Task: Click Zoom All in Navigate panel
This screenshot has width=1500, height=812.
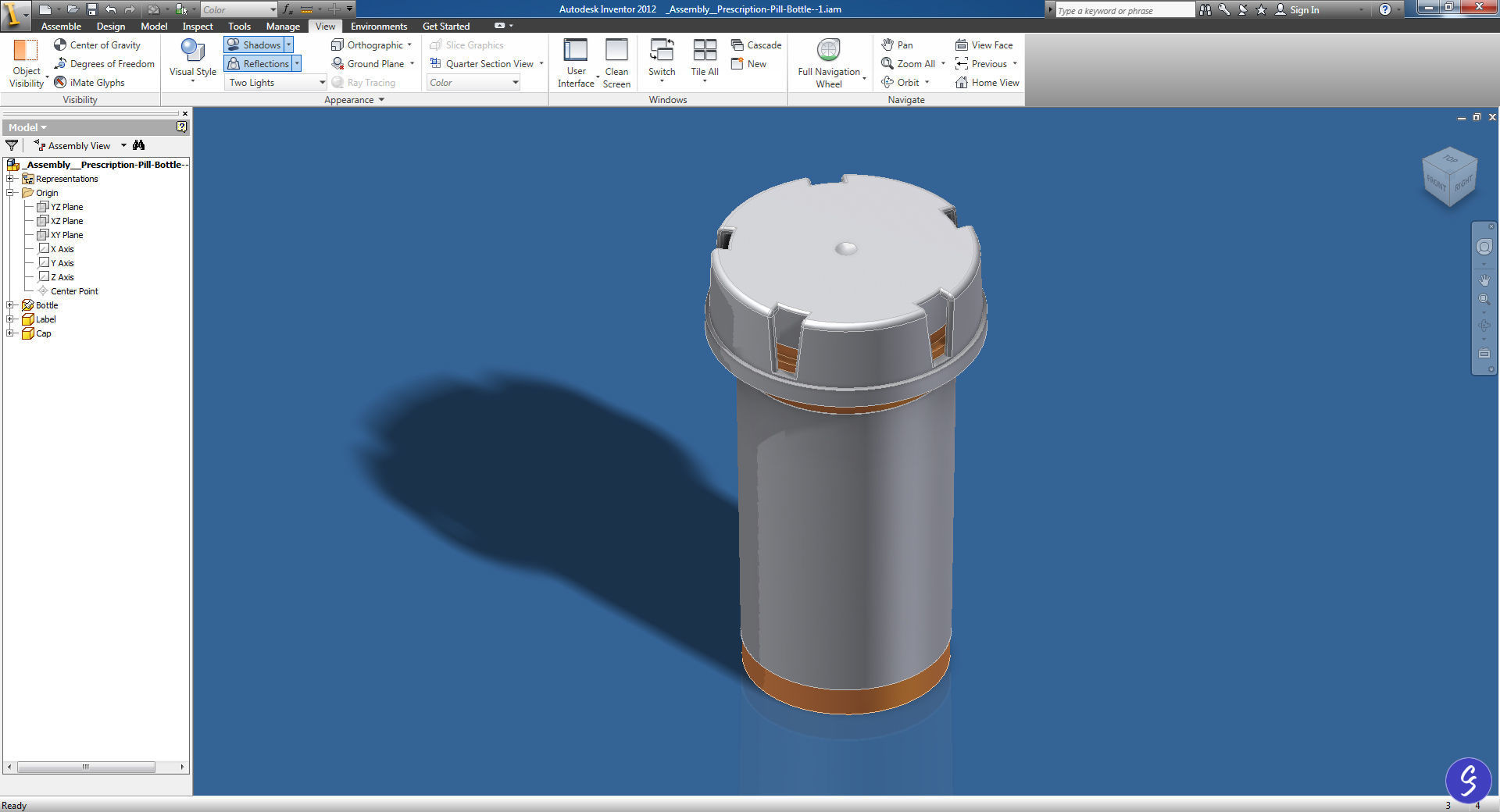Action: click(908, 64)
